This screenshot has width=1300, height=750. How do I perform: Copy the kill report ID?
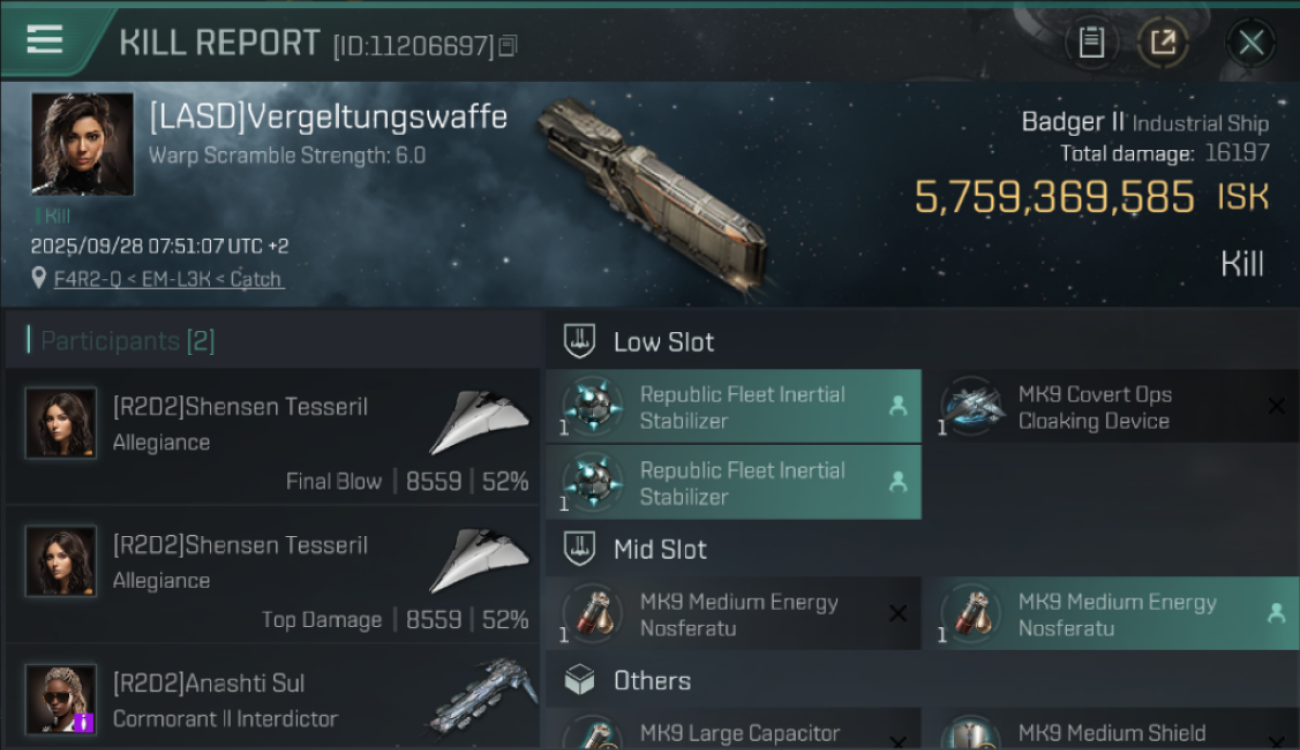pos(508,45)
